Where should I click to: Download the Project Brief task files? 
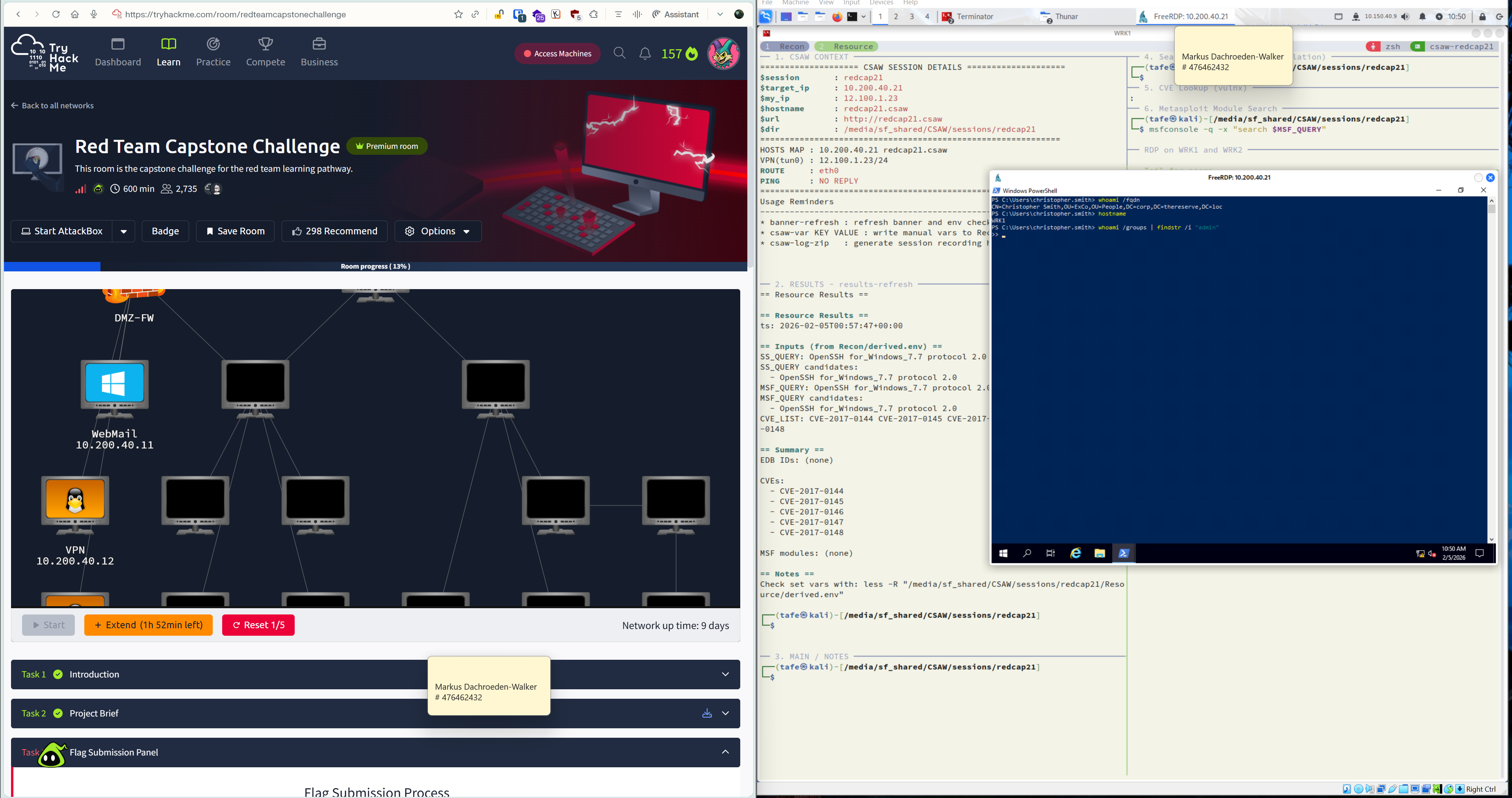coord(707,713)
